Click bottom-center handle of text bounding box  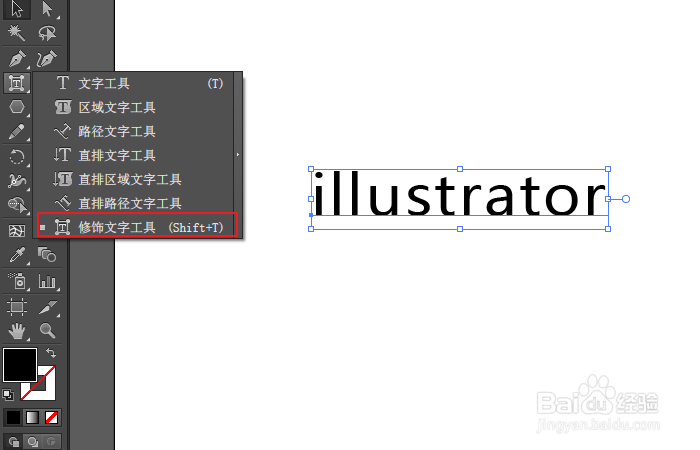point(460,229)
